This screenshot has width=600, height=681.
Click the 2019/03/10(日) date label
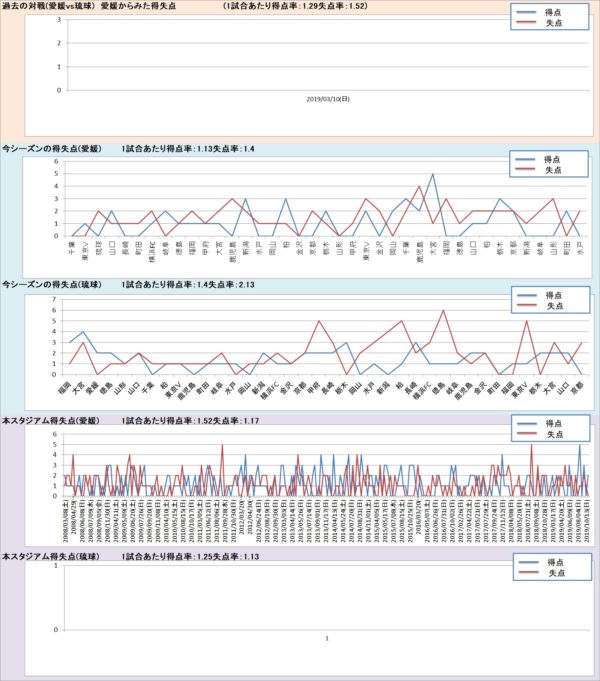tap(328, 99)
